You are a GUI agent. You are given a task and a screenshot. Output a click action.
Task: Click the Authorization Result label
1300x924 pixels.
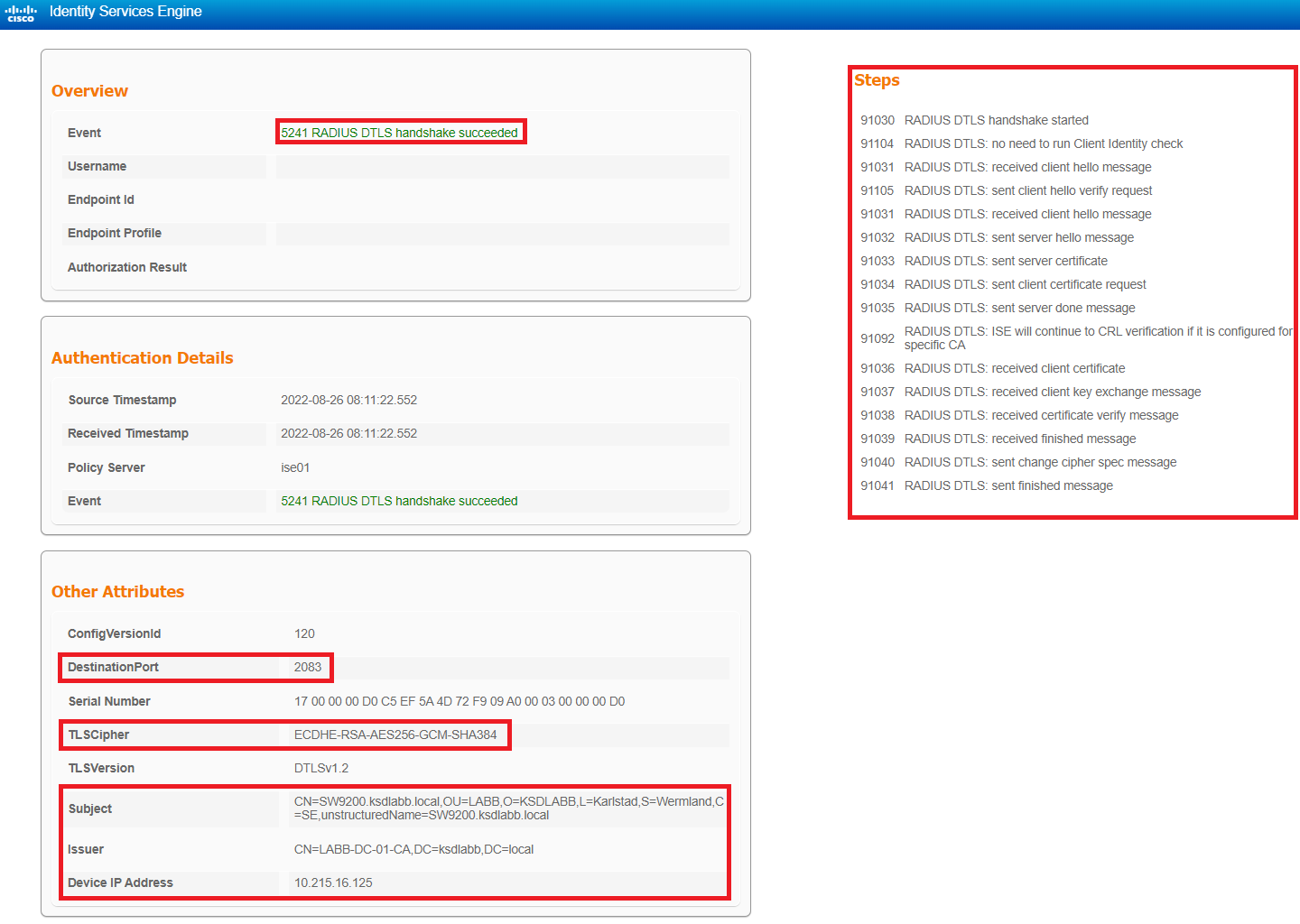[x=127, y=267]
